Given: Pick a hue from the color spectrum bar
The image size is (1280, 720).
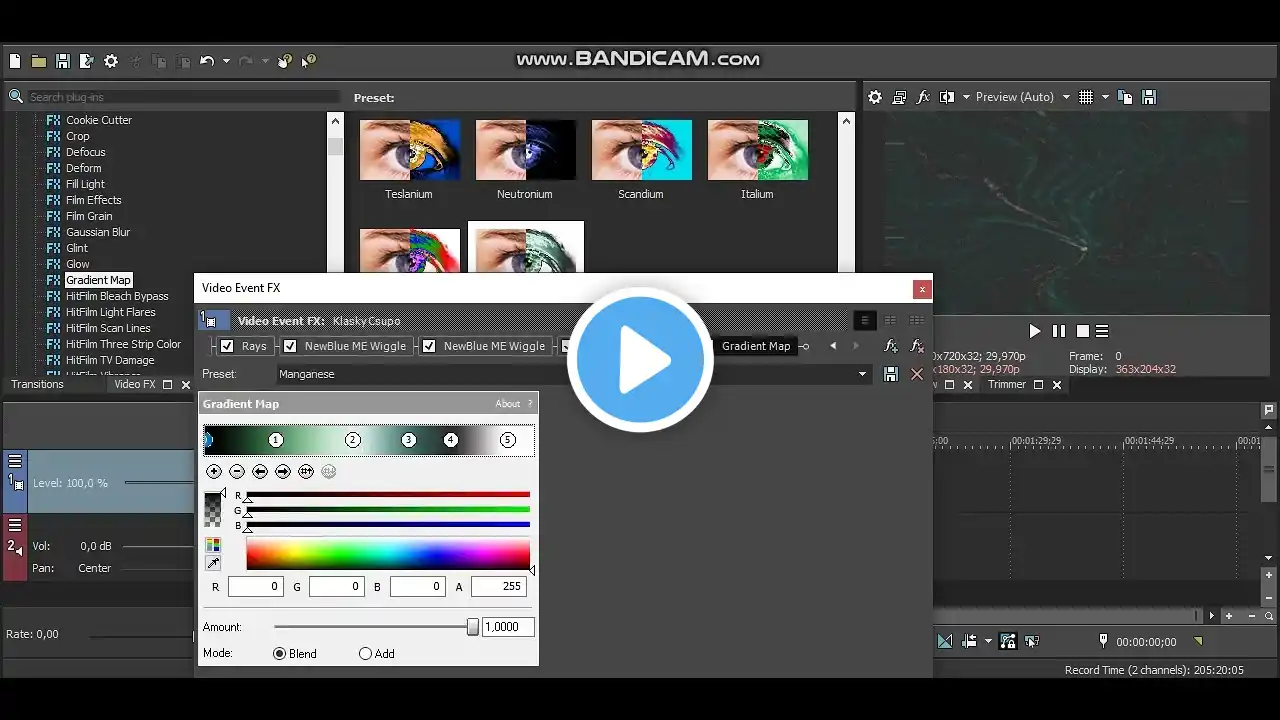Looking at the screenshot, I should pos(388,554).
